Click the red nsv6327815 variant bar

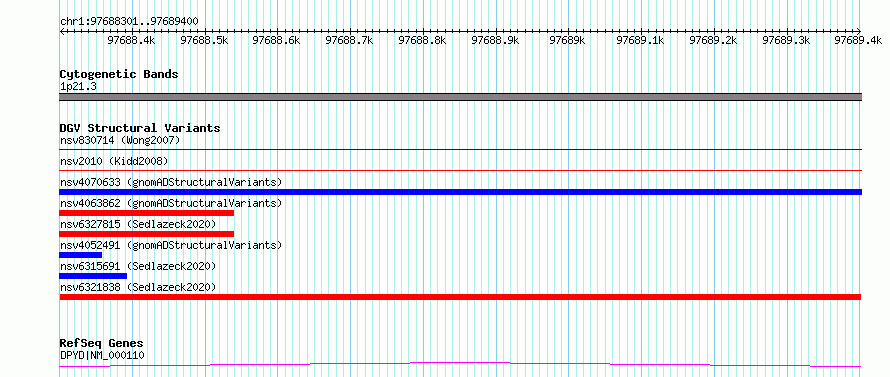pyautogui.click(x=147, y=234)
